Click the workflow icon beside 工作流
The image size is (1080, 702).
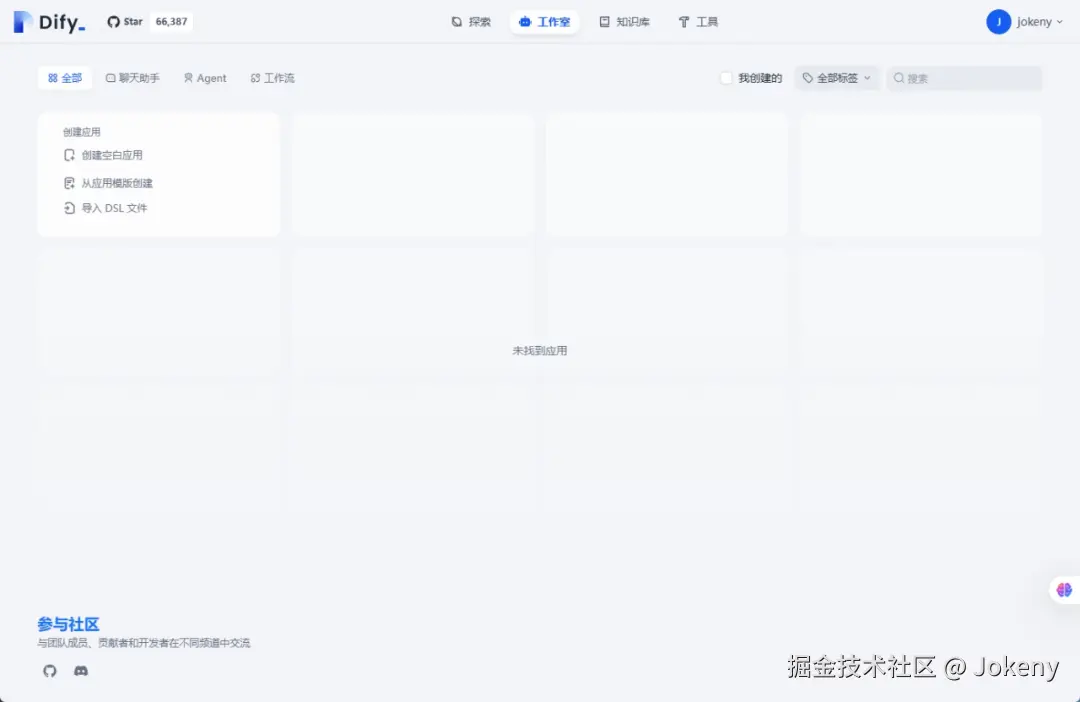coord(256,78)
